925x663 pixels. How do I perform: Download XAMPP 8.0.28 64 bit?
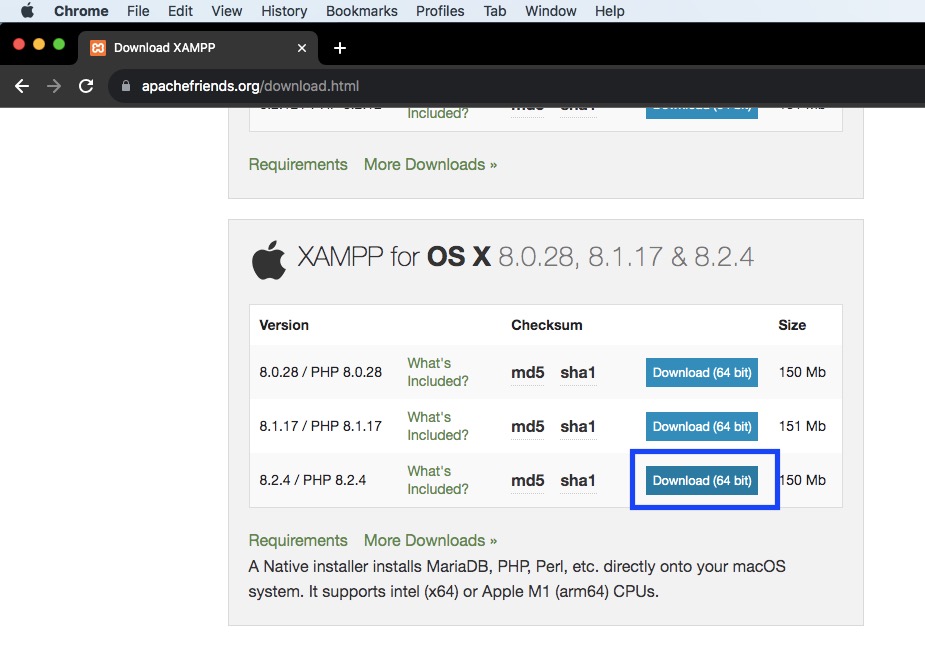(702, 372)
